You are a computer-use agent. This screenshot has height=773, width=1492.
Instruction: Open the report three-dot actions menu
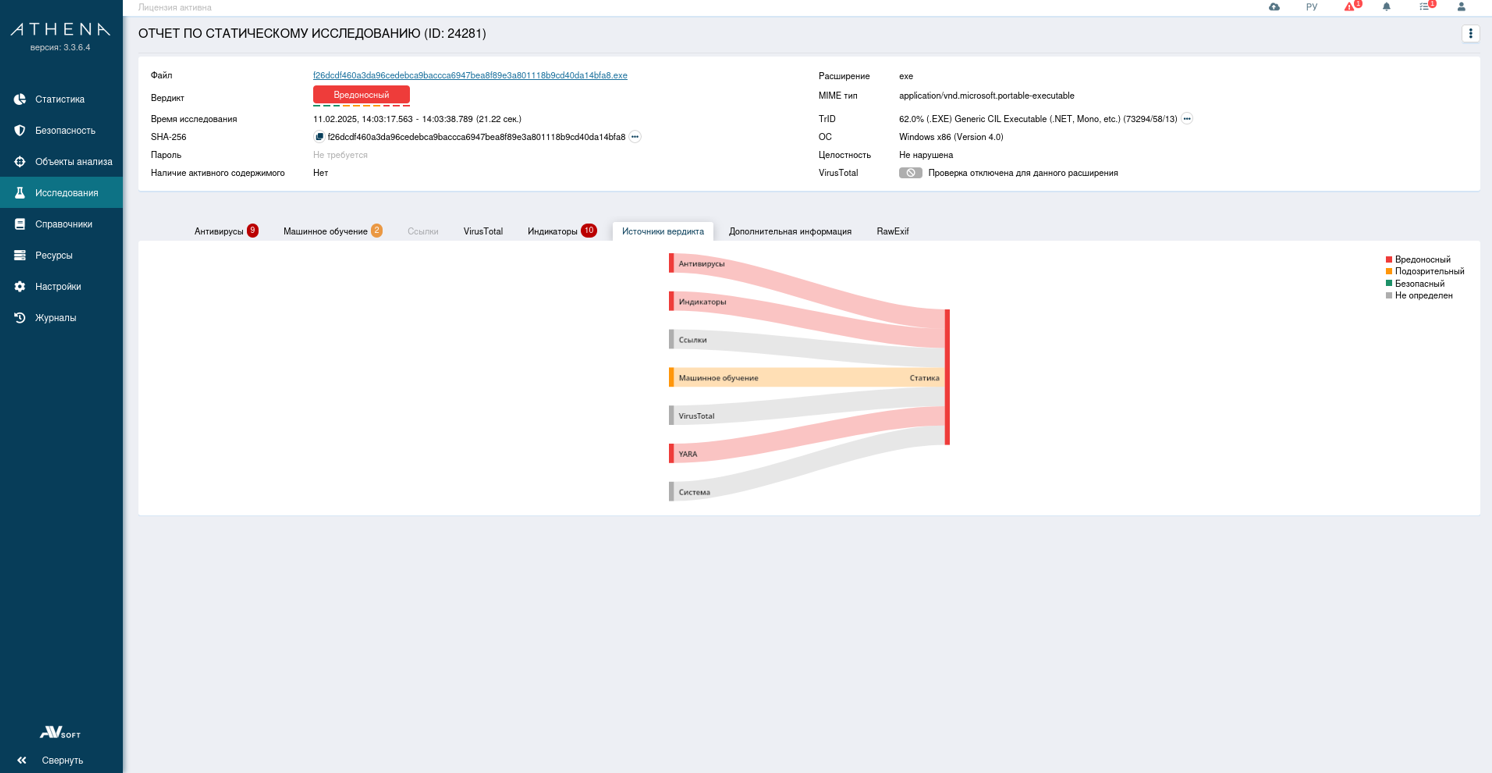1470,34
